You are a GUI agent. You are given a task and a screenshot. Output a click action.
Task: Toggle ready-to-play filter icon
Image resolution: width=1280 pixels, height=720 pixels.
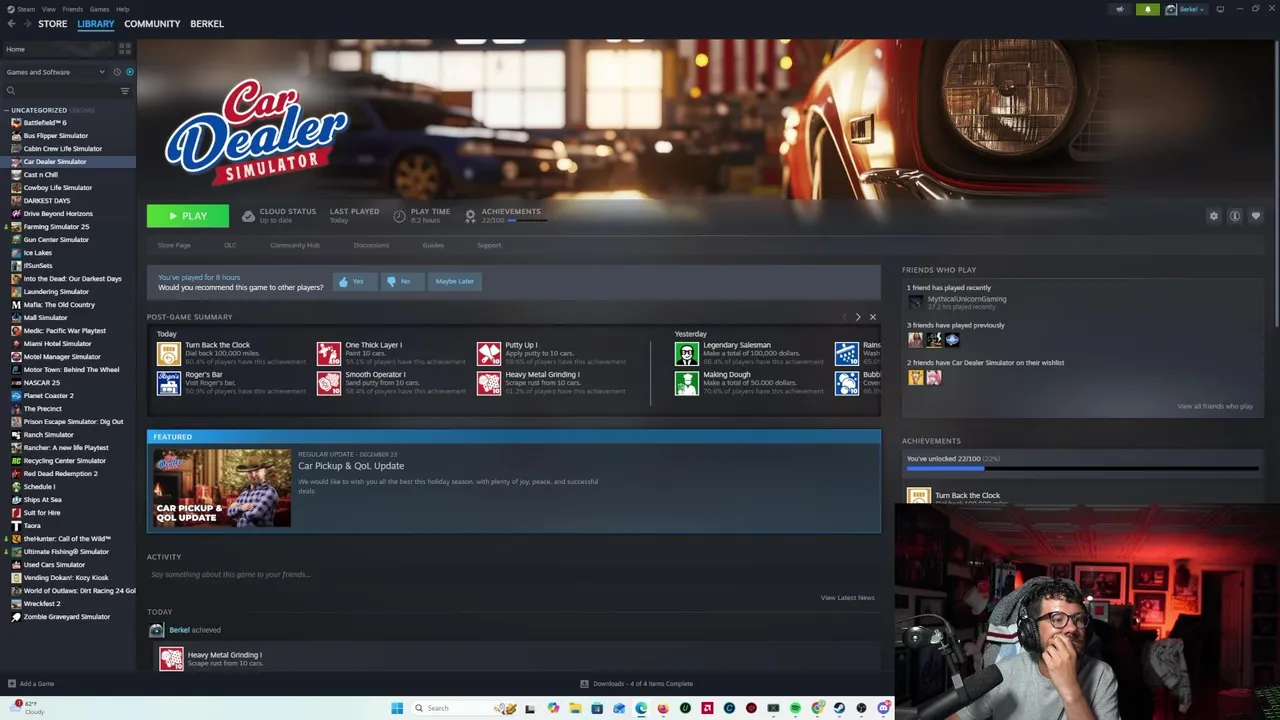[x=129, y=72]
